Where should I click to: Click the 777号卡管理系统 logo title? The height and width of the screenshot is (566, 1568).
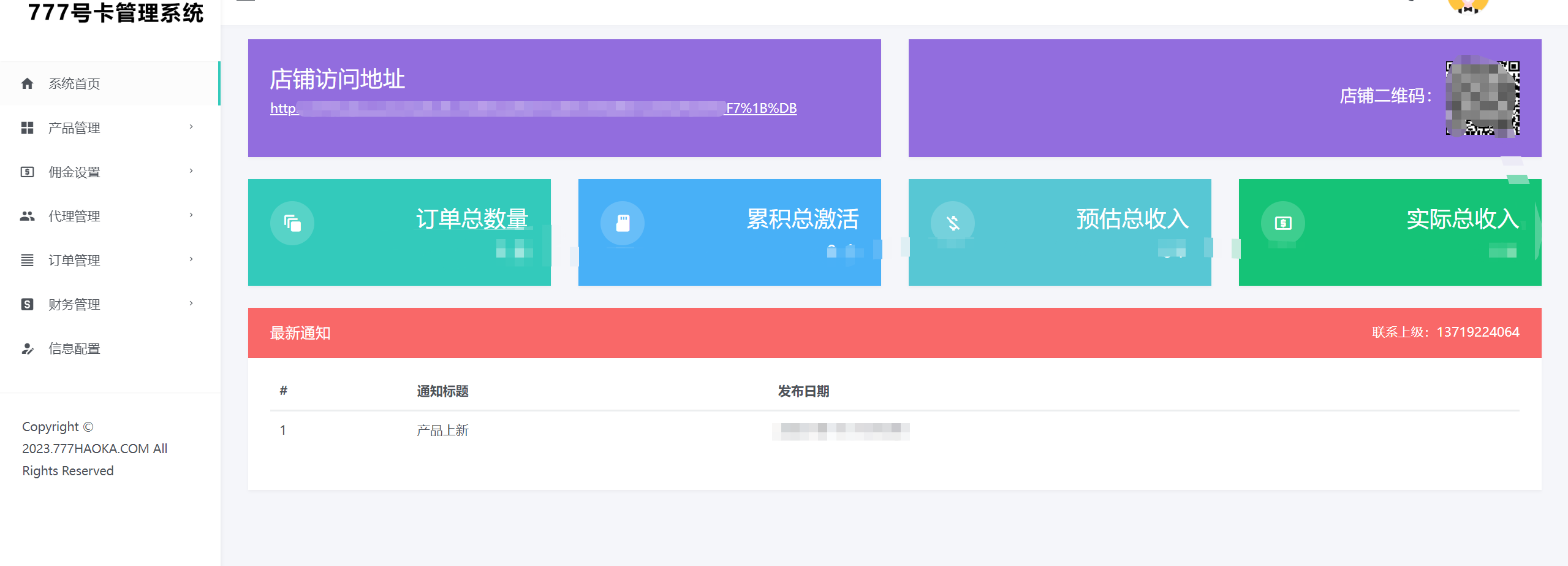(x=116, y=13)
